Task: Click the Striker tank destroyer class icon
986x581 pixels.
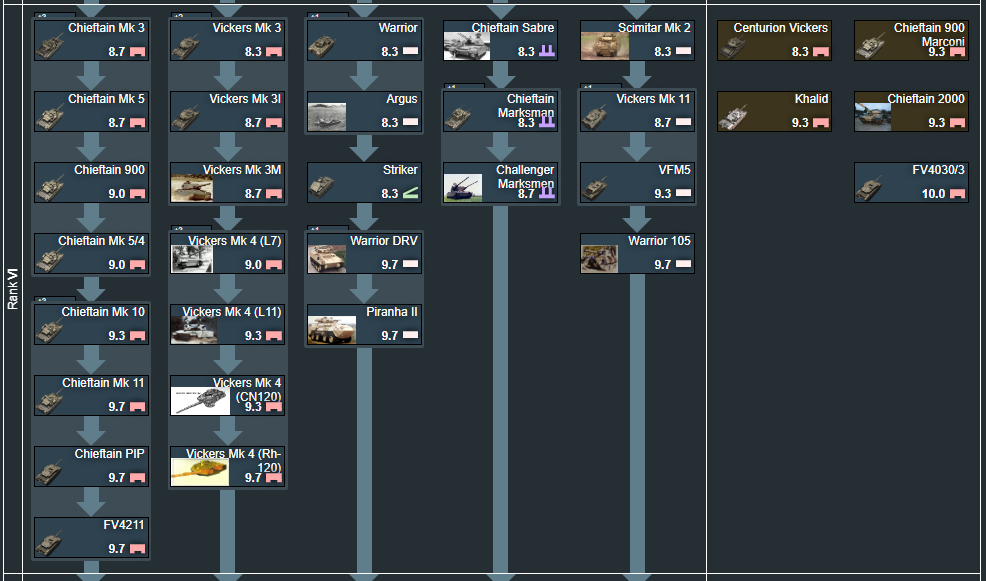Action: click(410, 194)
